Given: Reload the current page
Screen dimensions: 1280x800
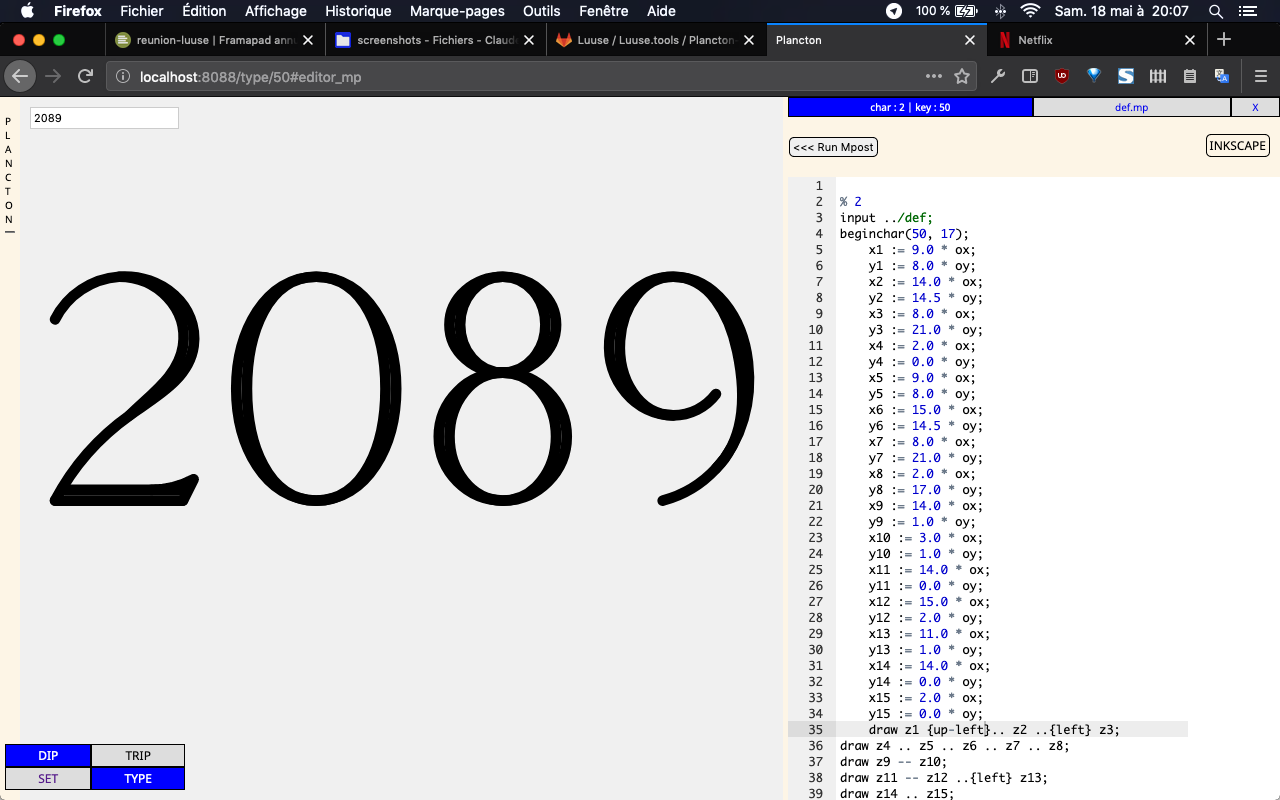Looking at the screenshot, I should point(86,76).
